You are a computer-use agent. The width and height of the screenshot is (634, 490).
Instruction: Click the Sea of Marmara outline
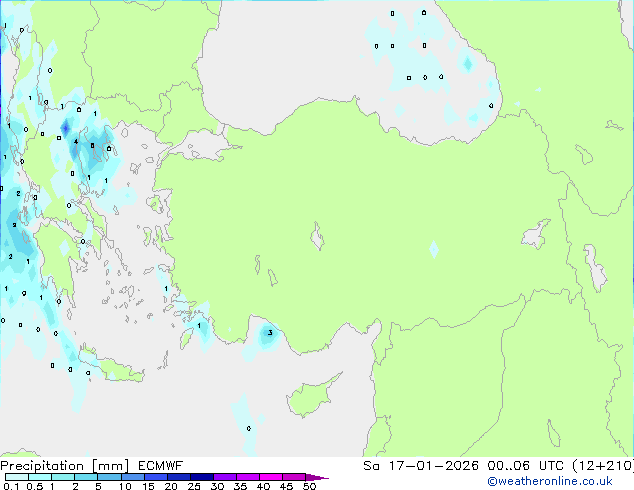211,149
